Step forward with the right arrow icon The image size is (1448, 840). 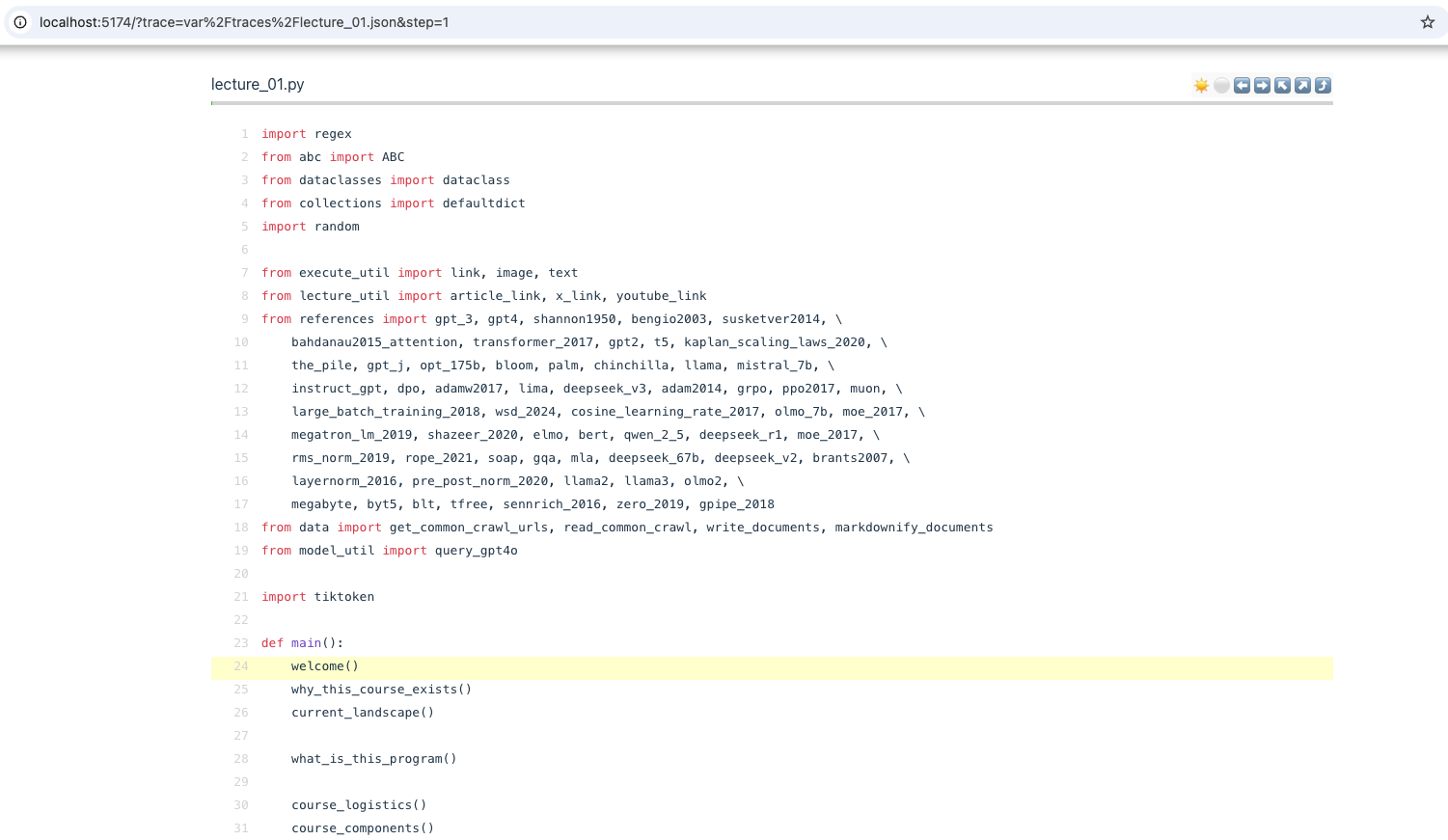point(1262,86)
